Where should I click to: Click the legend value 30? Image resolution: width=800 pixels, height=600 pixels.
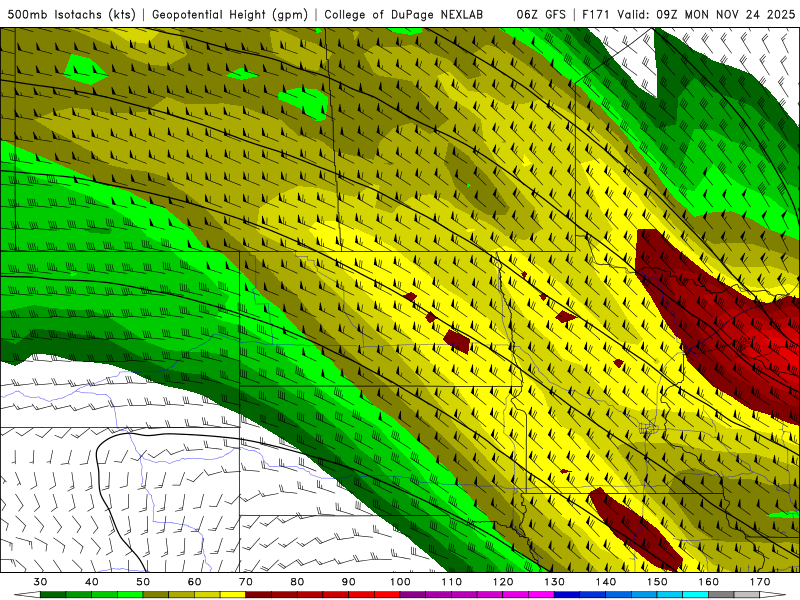point(40,582)
